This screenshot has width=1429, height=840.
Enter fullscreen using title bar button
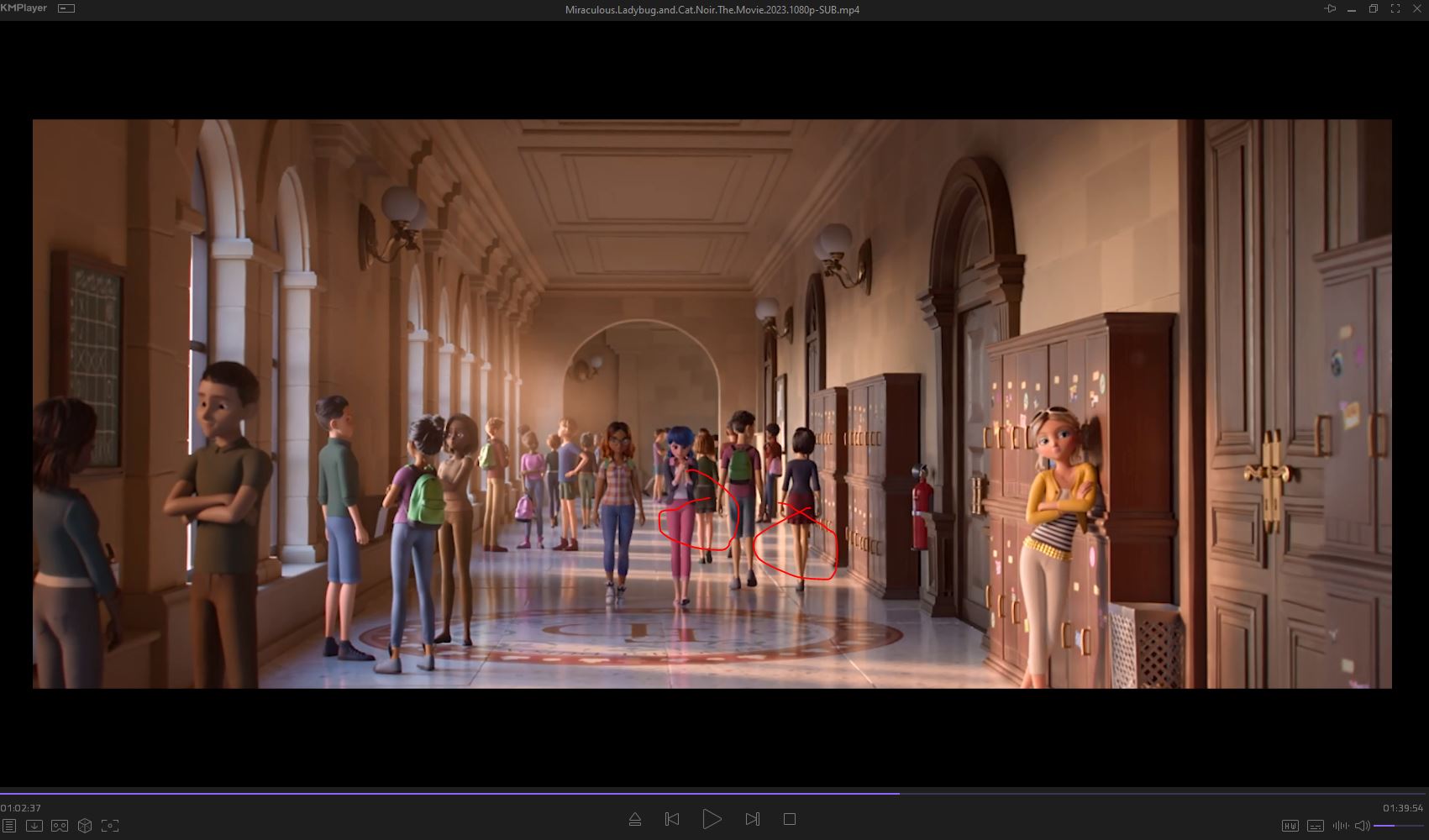1395,9
